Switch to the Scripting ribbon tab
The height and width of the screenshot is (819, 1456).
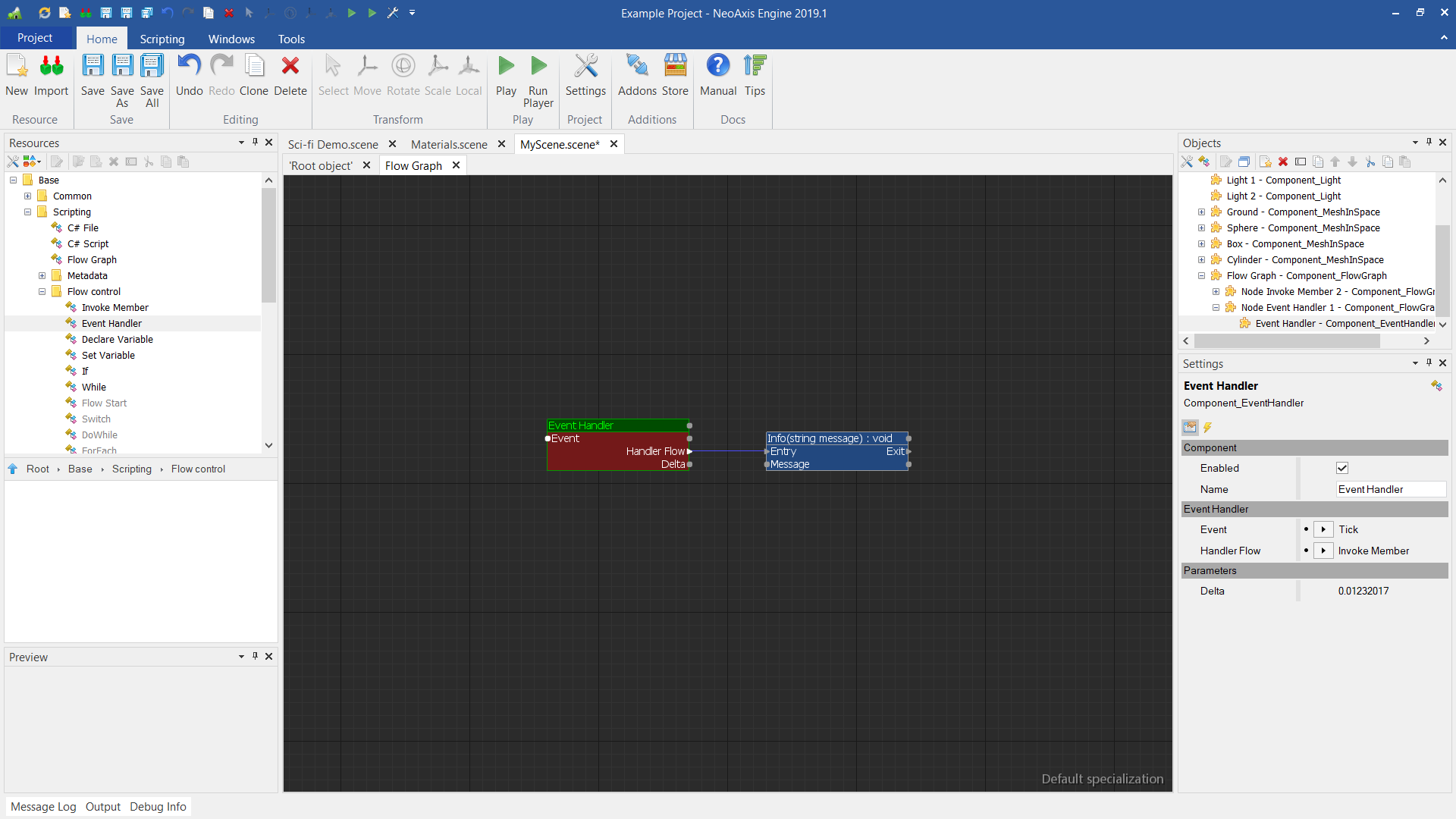point(162,39)
